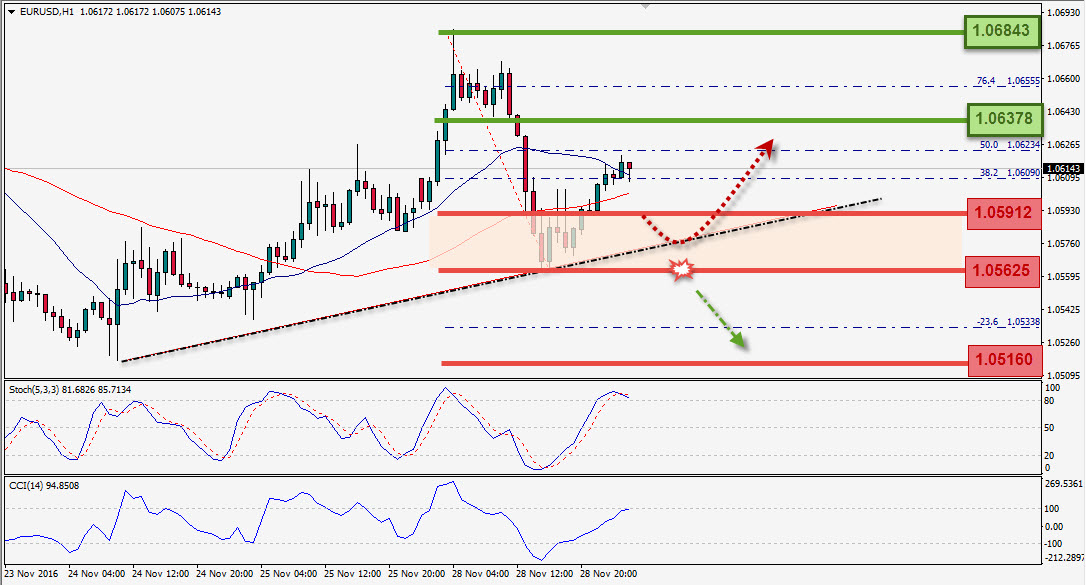1086x585 pixels.
Task: Click price axis value 1.05930
Action: (1063, 210)
